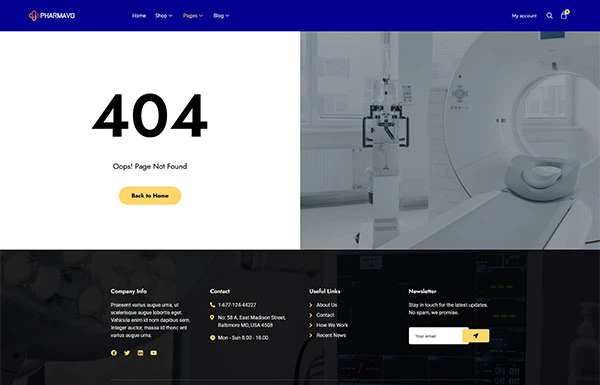Open the About Us footer link

click(x=326, y=305)
